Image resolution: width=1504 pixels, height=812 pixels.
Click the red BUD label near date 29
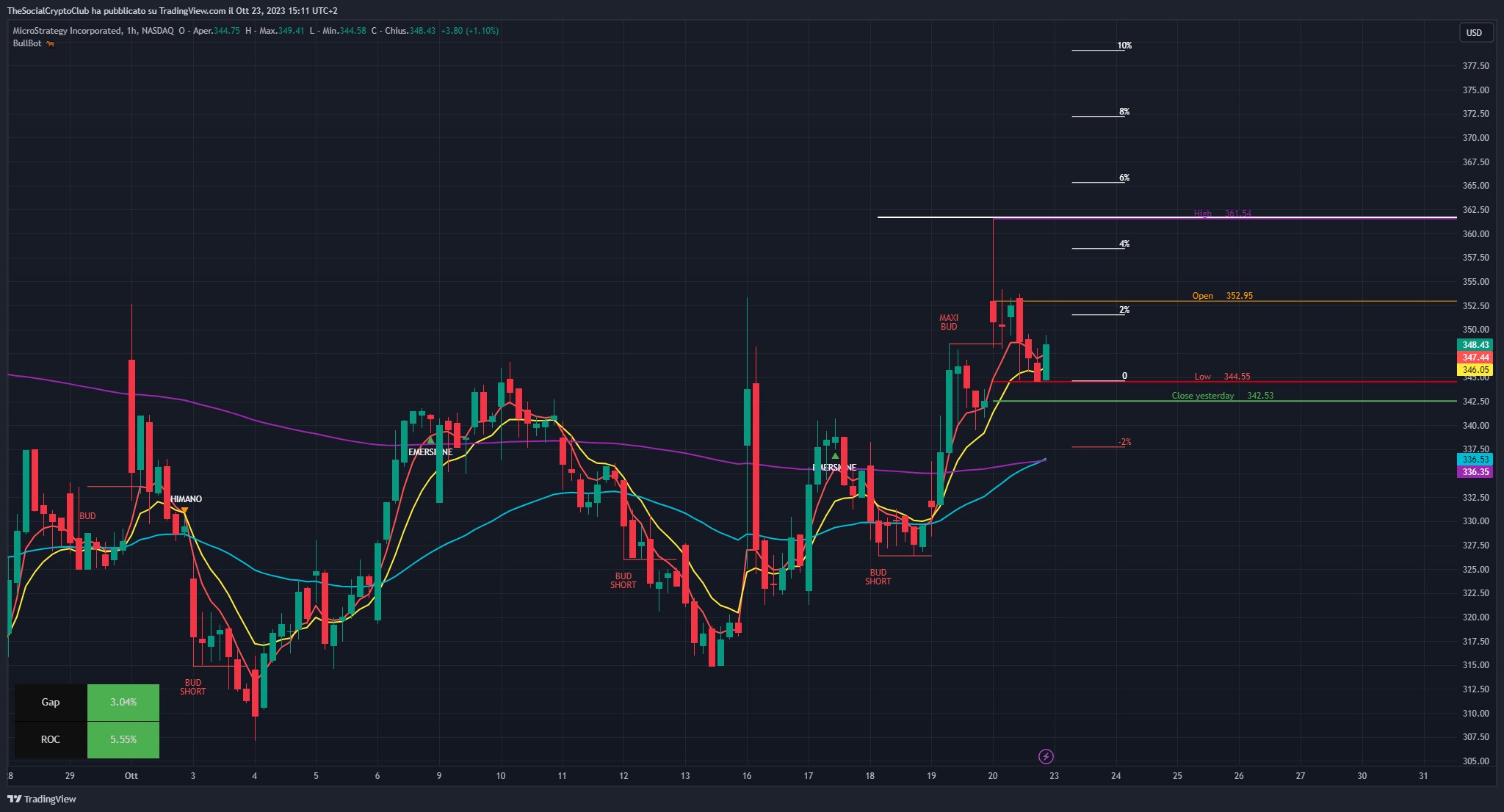click(x=87, y=516)
